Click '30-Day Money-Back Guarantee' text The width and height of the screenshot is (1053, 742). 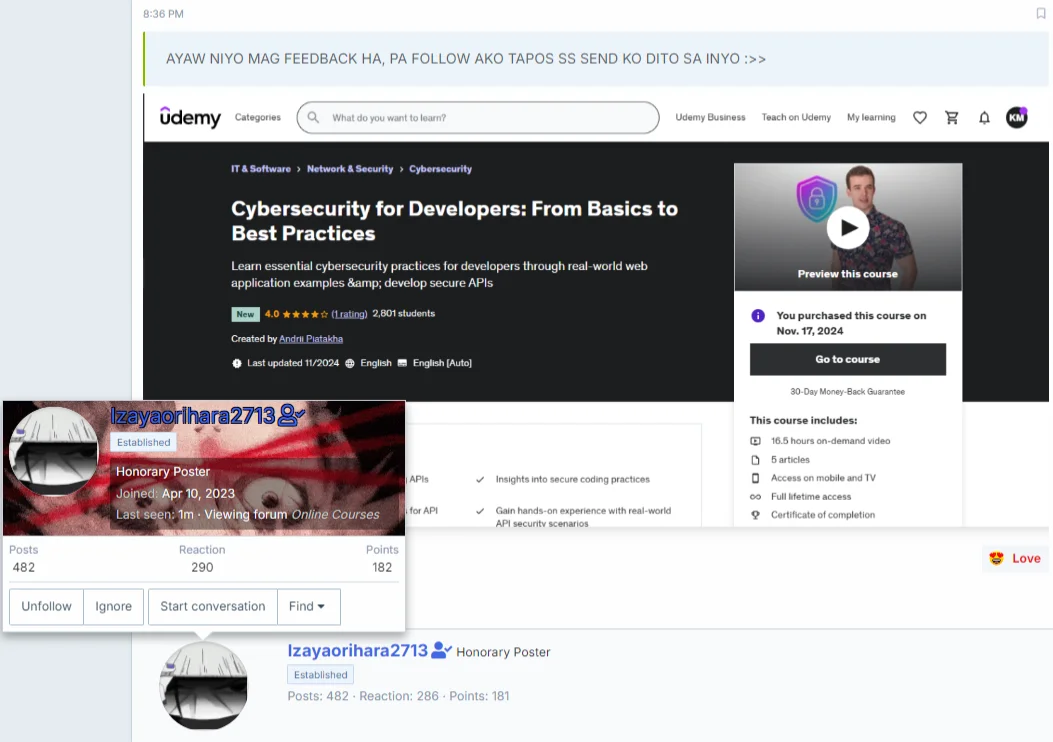pos(847,391)
